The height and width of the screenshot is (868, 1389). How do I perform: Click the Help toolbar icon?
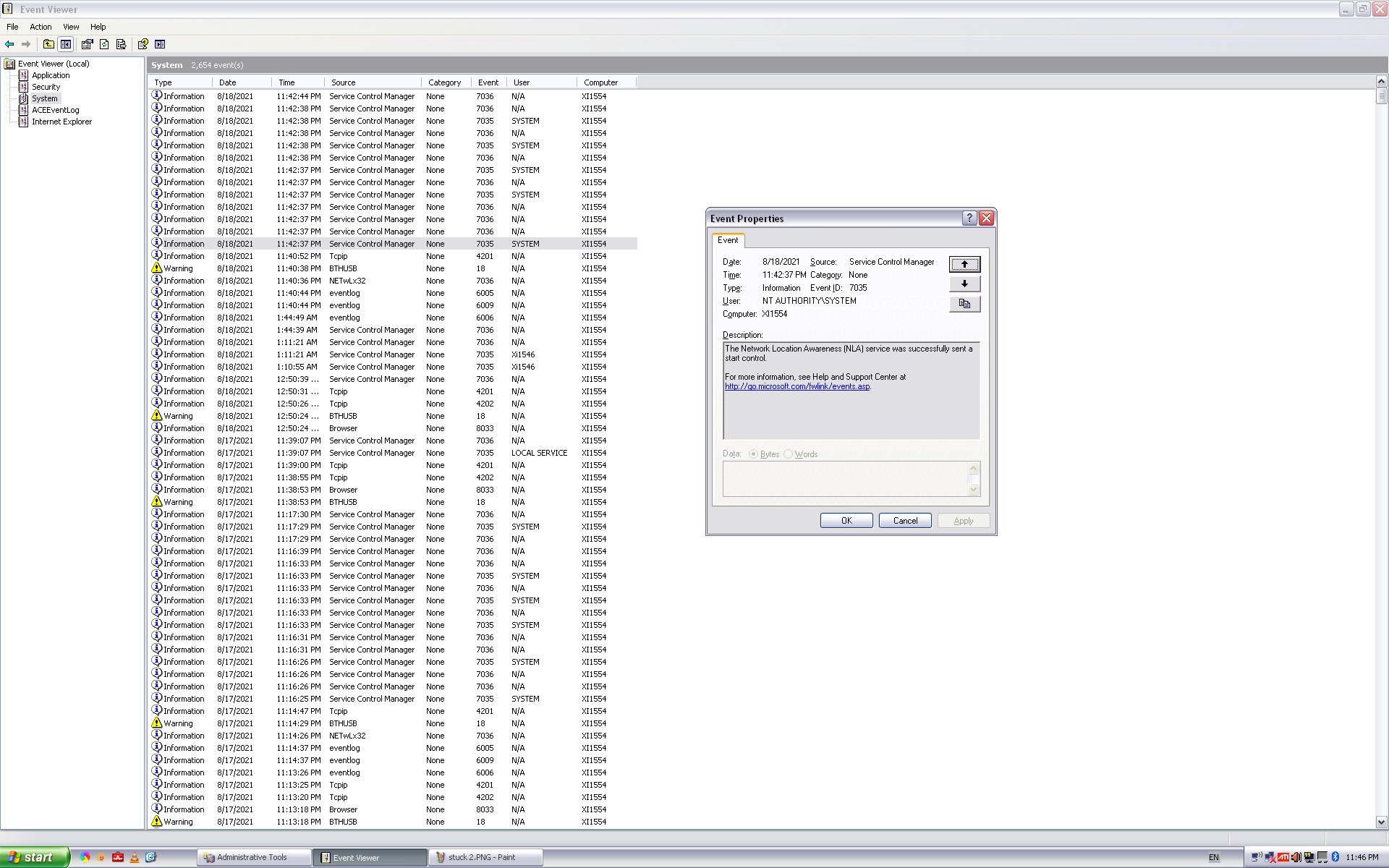coord(143,44)
